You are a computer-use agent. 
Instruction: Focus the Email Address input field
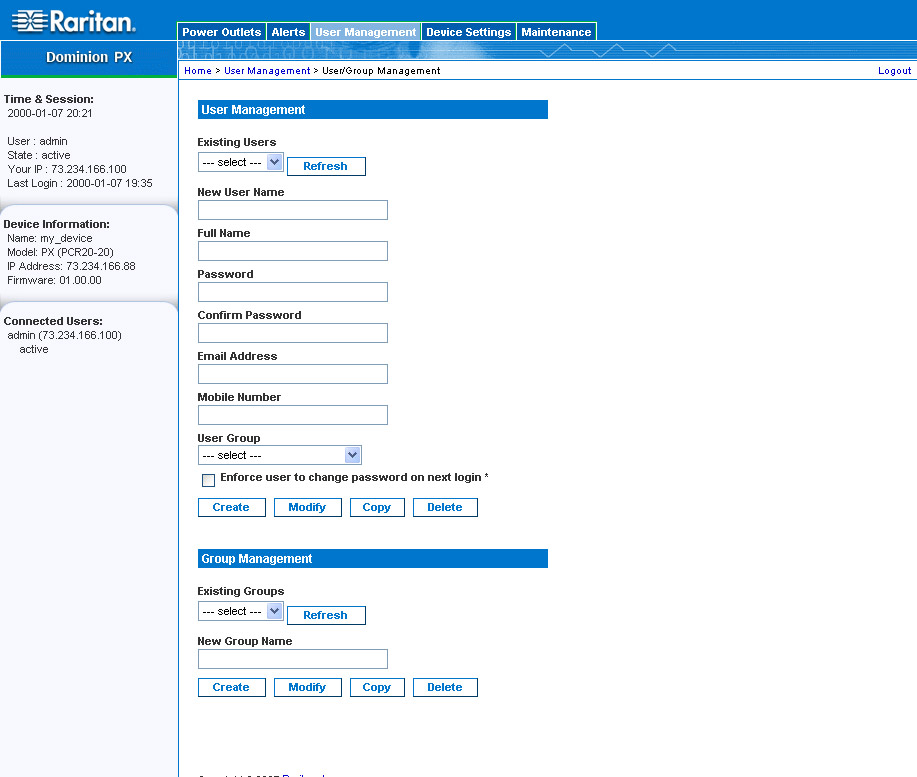tap(292, 374)
